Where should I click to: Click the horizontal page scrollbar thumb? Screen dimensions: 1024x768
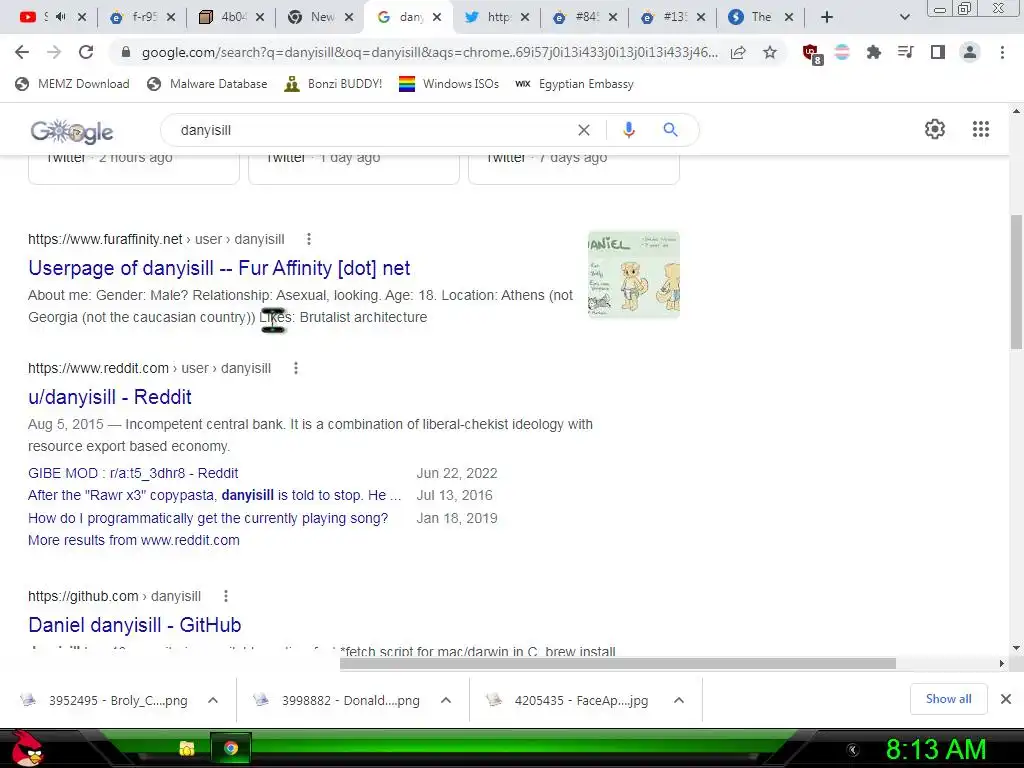(x=618, y=664)
